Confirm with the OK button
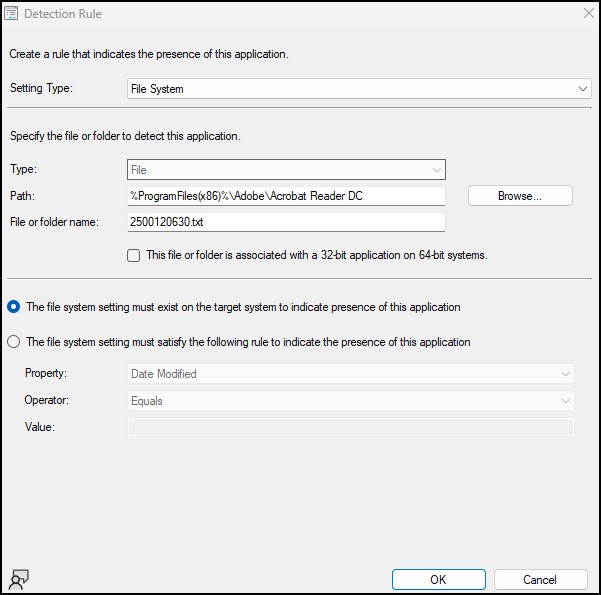The width and height of the screenshot is (601, 595). click(x=438, y=579)
